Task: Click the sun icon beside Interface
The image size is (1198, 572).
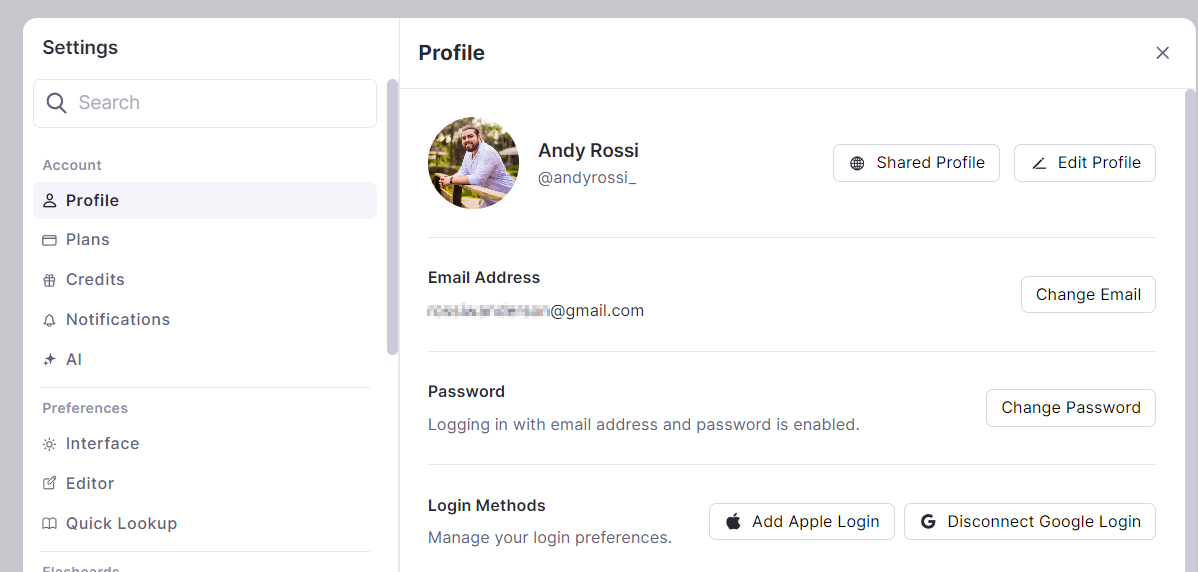Action: (x=49, y=444)
